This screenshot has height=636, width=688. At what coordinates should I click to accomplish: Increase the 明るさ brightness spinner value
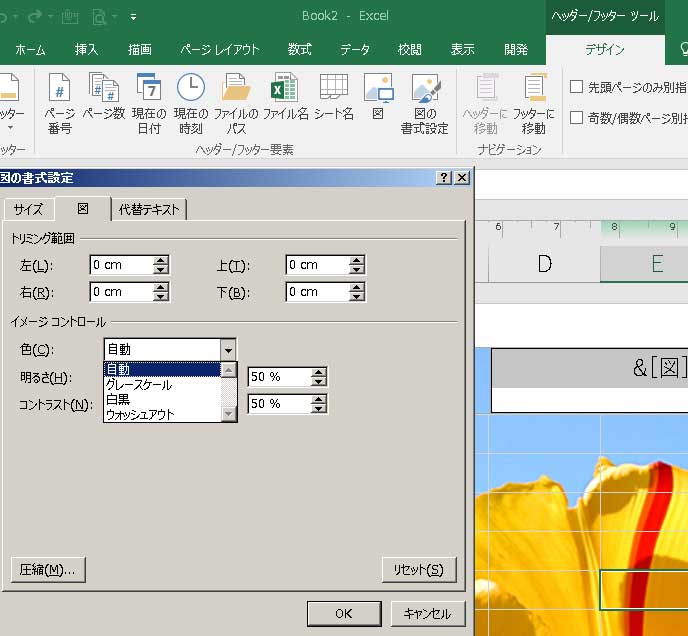click(x=319, y=373)
